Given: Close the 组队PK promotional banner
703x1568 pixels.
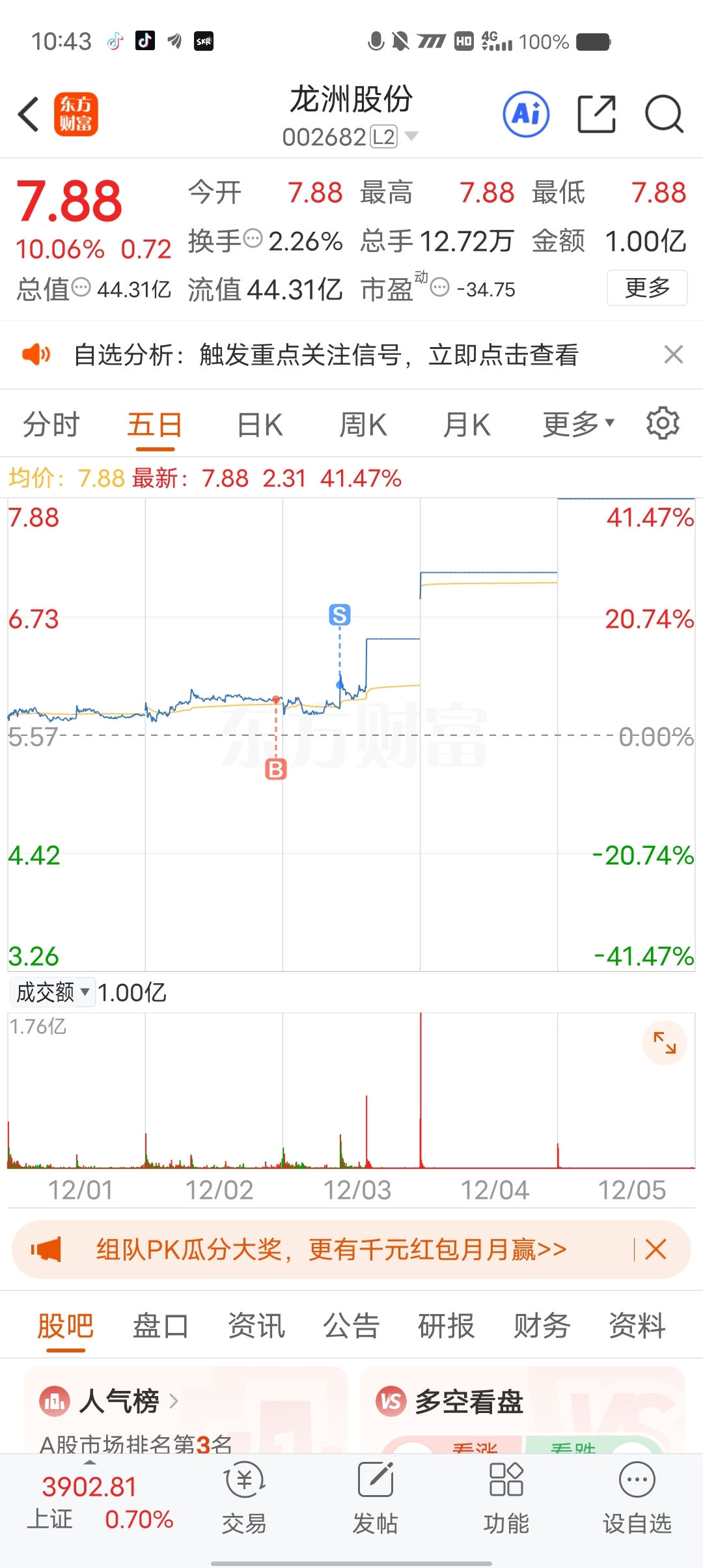Looking at the screenshot, I should (x=655, y=1250).
